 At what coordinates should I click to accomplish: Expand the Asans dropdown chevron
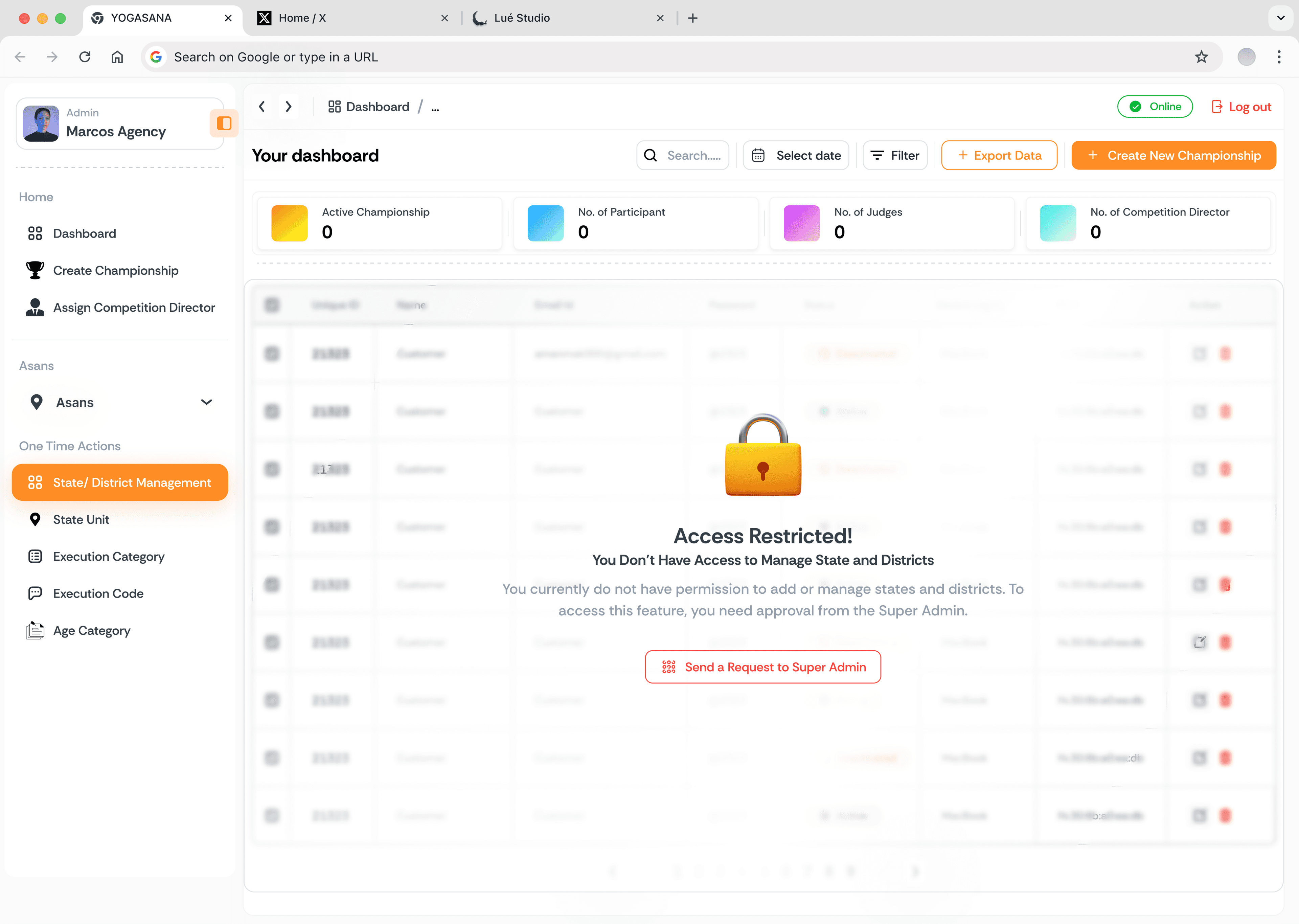(x=206, y=402)
